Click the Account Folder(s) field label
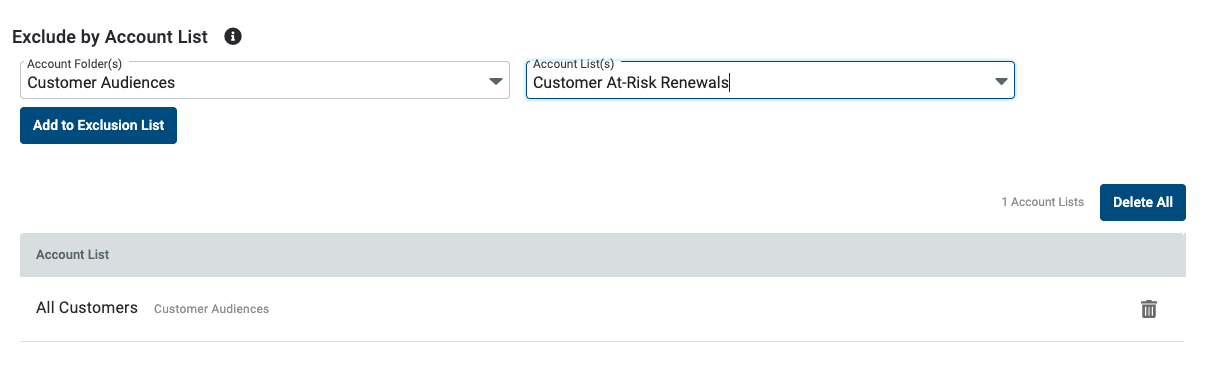This screenshot has height=368, width=1208. (74, 64)
